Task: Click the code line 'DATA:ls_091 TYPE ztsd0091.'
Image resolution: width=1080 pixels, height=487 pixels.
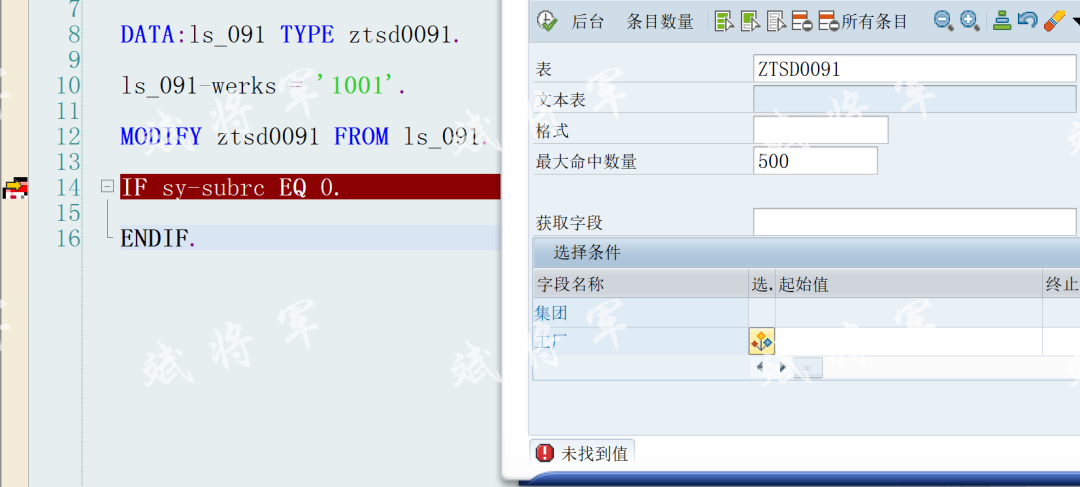Action: coord(290,34)
